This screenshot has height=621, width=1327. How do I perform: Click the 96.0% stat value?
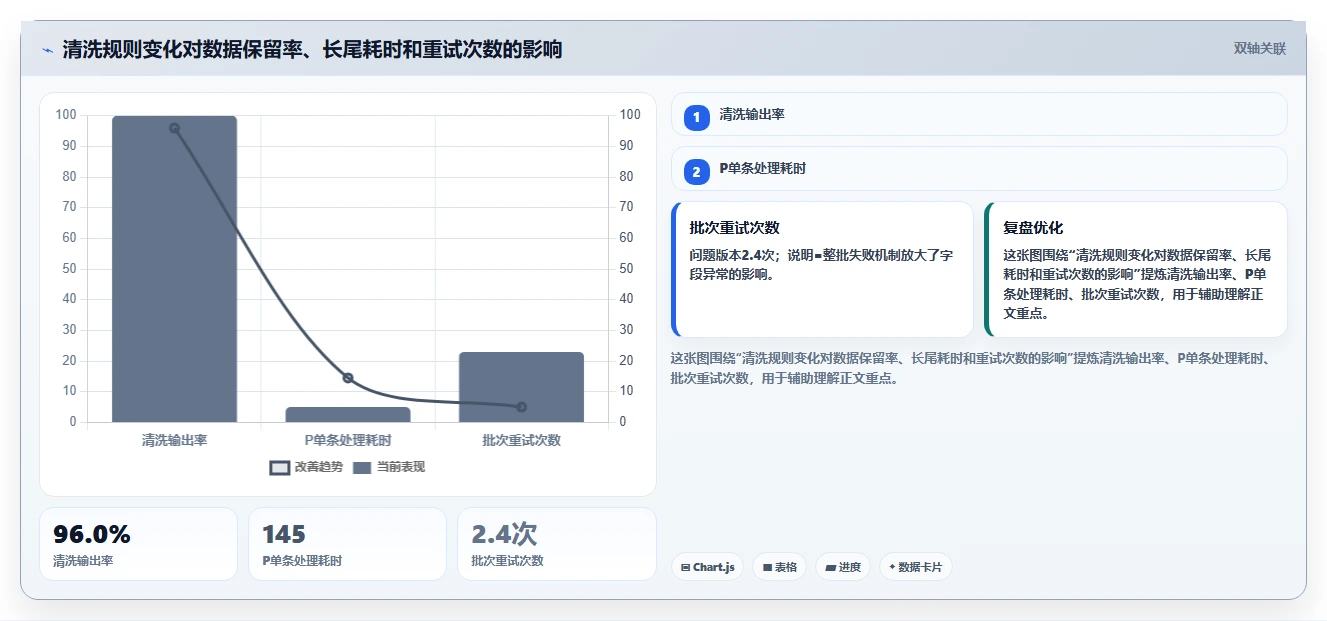[x=92, y=534]
